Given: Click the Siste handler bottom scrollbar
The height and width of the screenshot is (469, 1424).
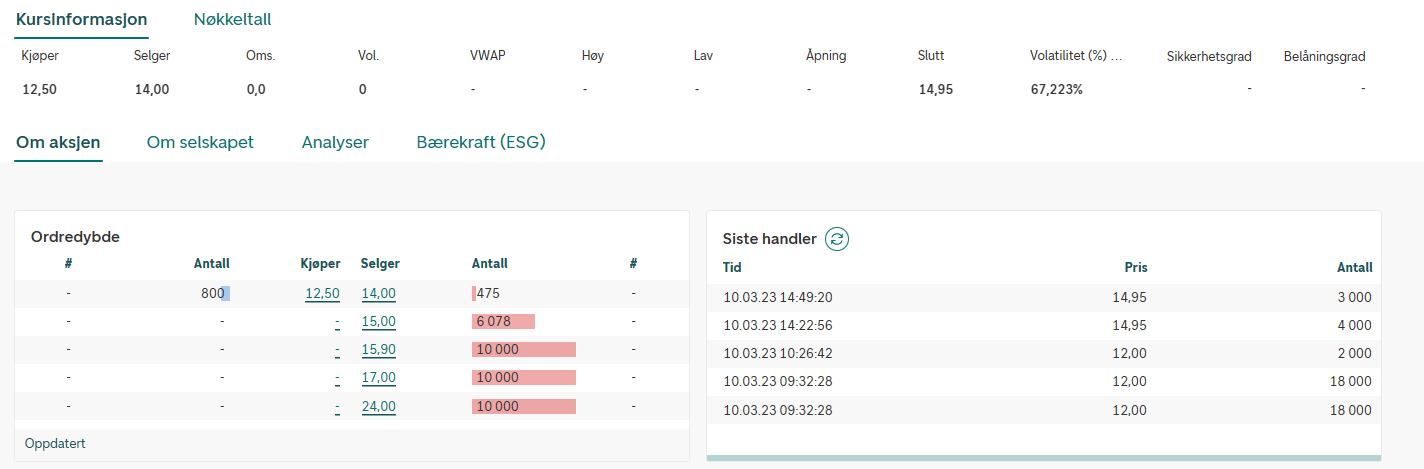Looking at the screenshot, I should click(1044, 458).
